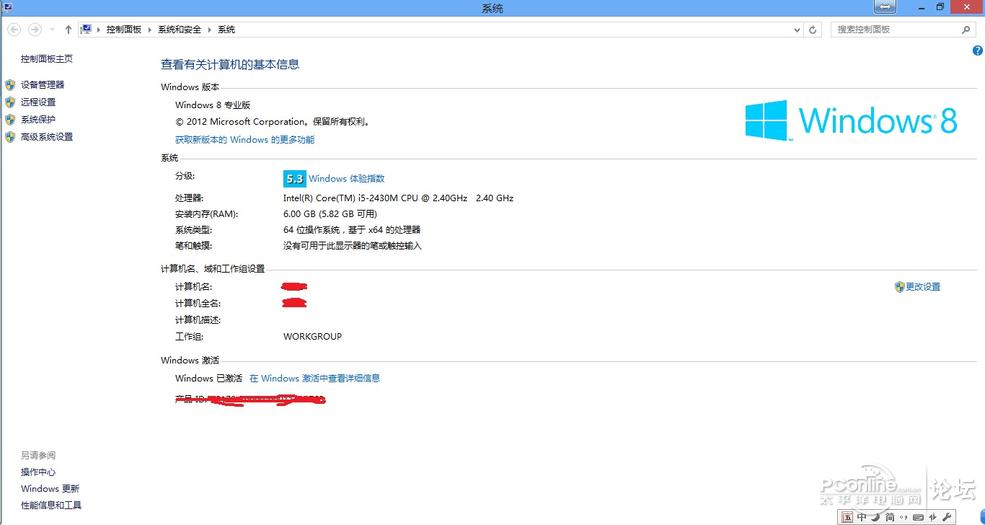Open Help via the blue question mark
This screenshot has width=985, height=525.
[x=977, y=51]
